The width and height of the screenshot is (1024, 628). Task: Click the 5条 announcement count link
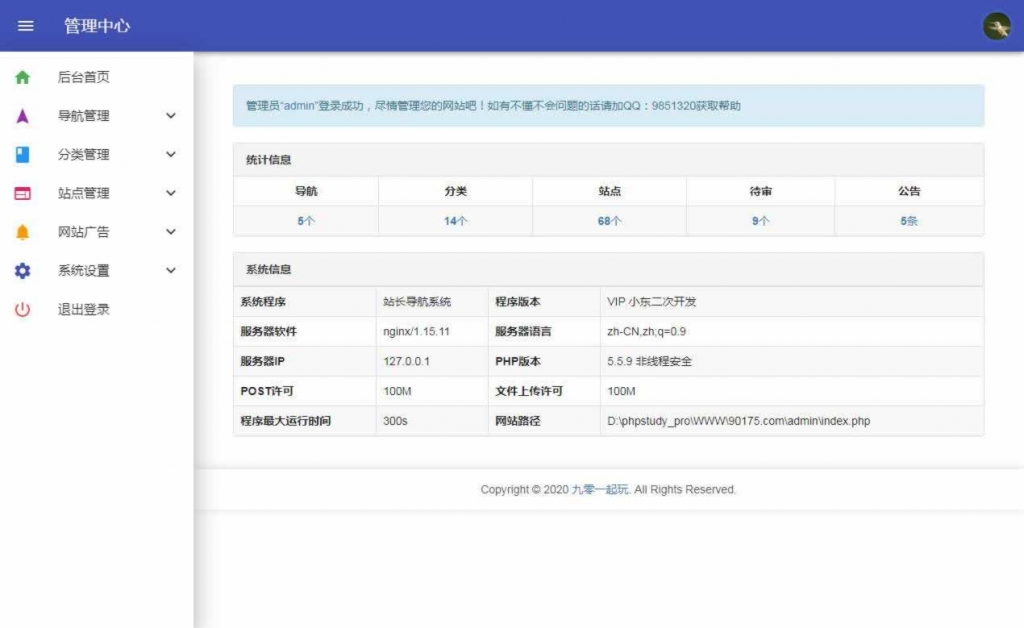[909, 221]
